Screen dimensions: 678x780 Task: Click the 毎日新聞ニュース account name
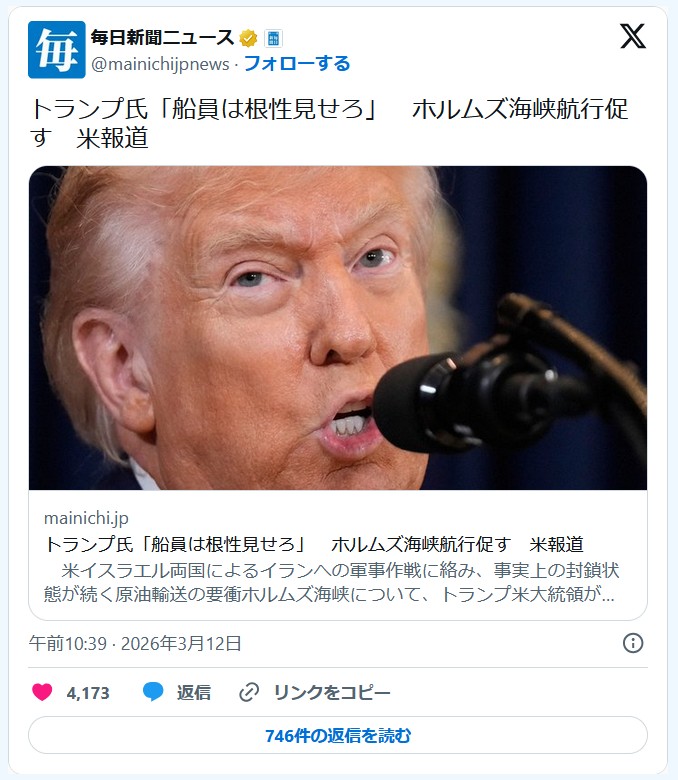pos(162,38)
